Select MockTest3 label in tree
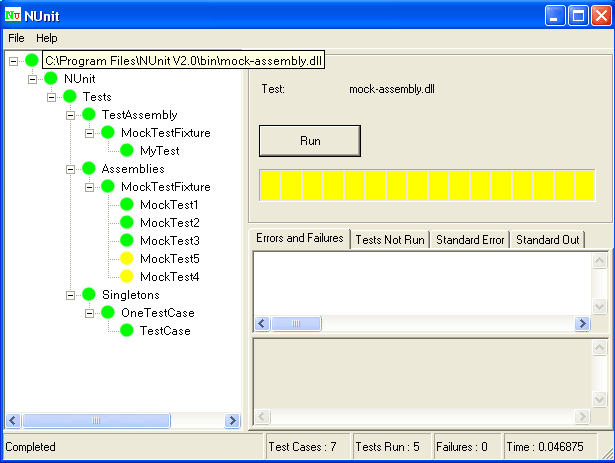This screenshot has height=463, width=615. pos(170,241)
